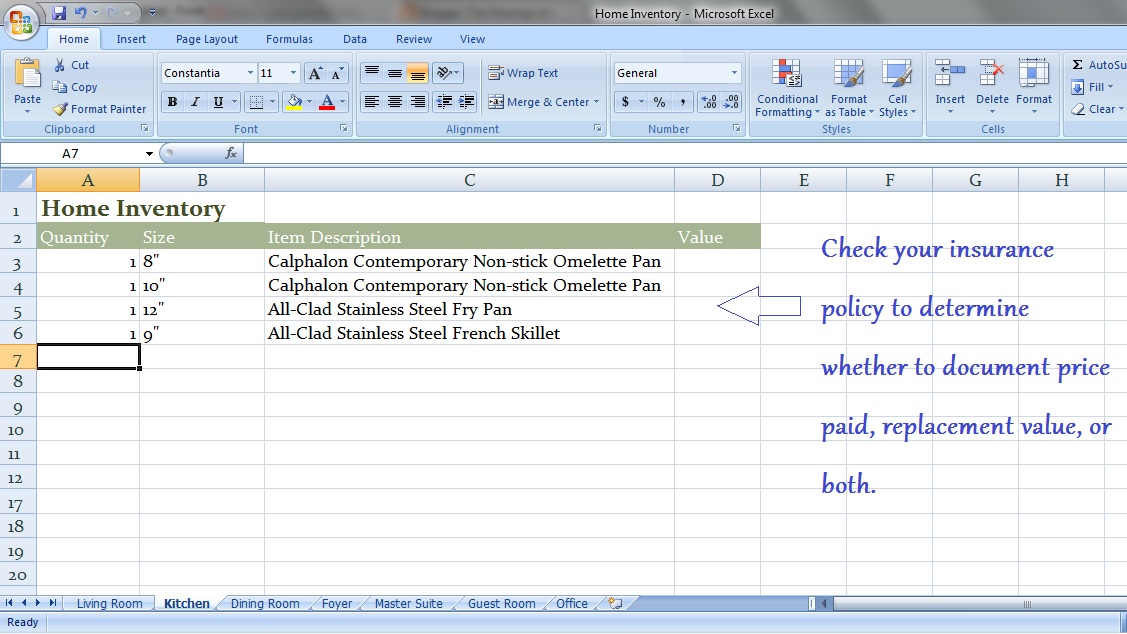Increase the cell indent
The width and height of the screenshot is (1127, 634).
point(466,102)
